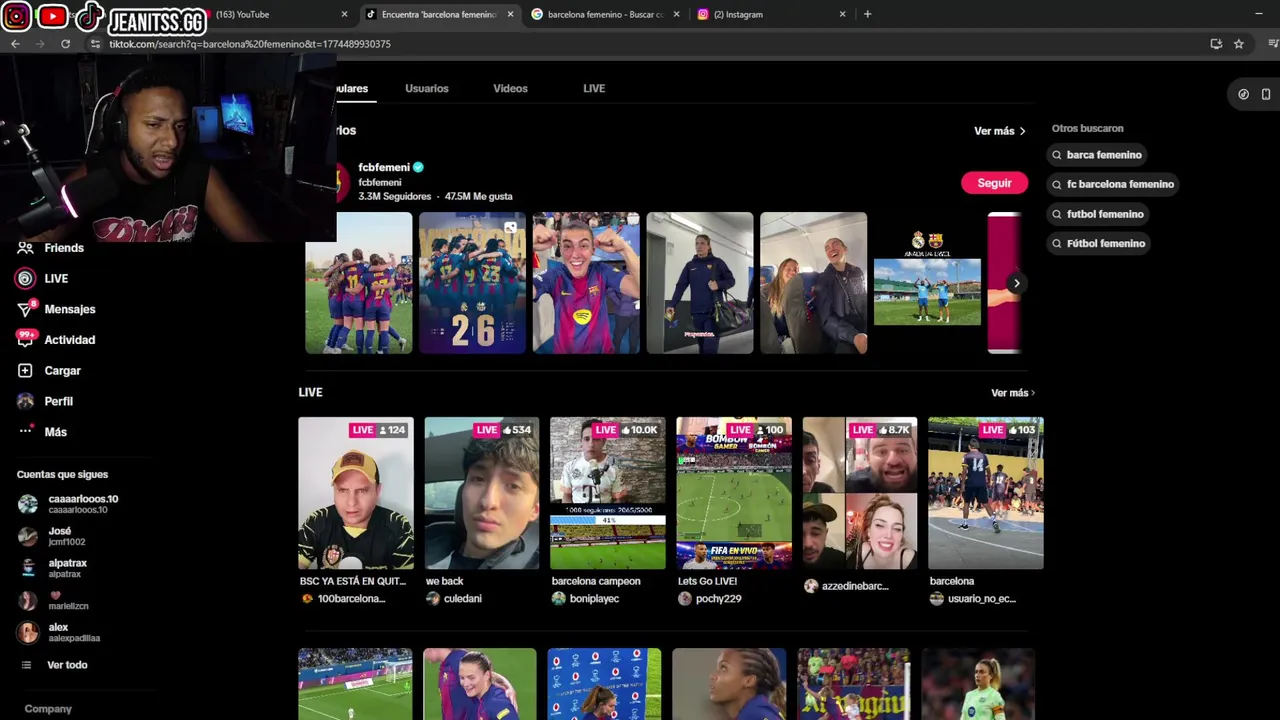Viewport: 1280px width, 720px height.
Task: Expand Ver más next to users section
Action: [x=1000, y=131]
